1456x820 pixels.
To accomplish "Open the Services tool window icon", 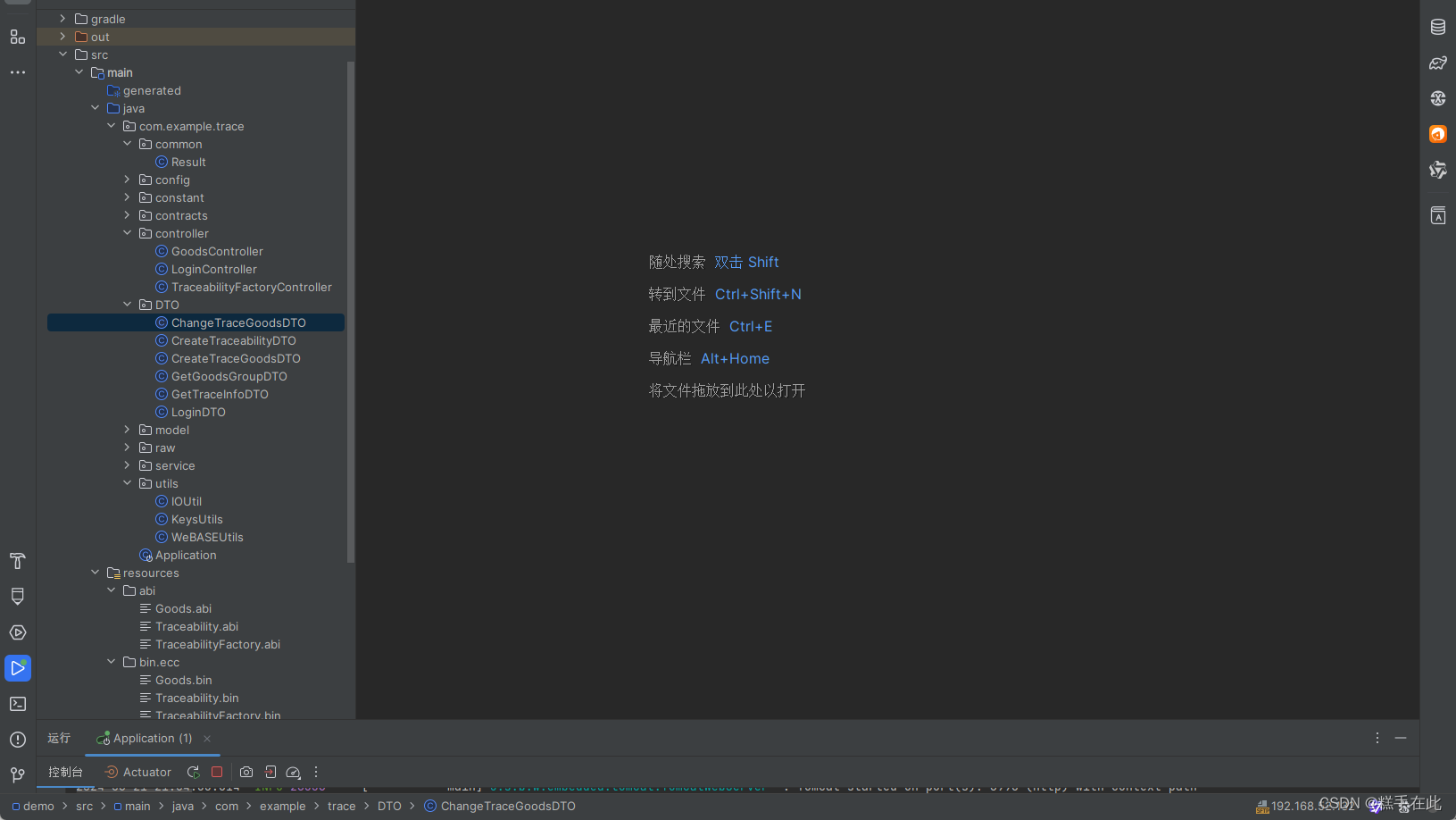I will click(x=18, y=632).
